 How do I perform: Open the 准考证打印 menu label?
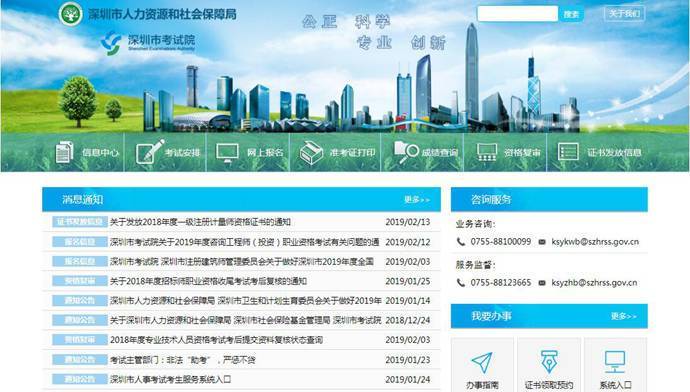pos(352,153)
